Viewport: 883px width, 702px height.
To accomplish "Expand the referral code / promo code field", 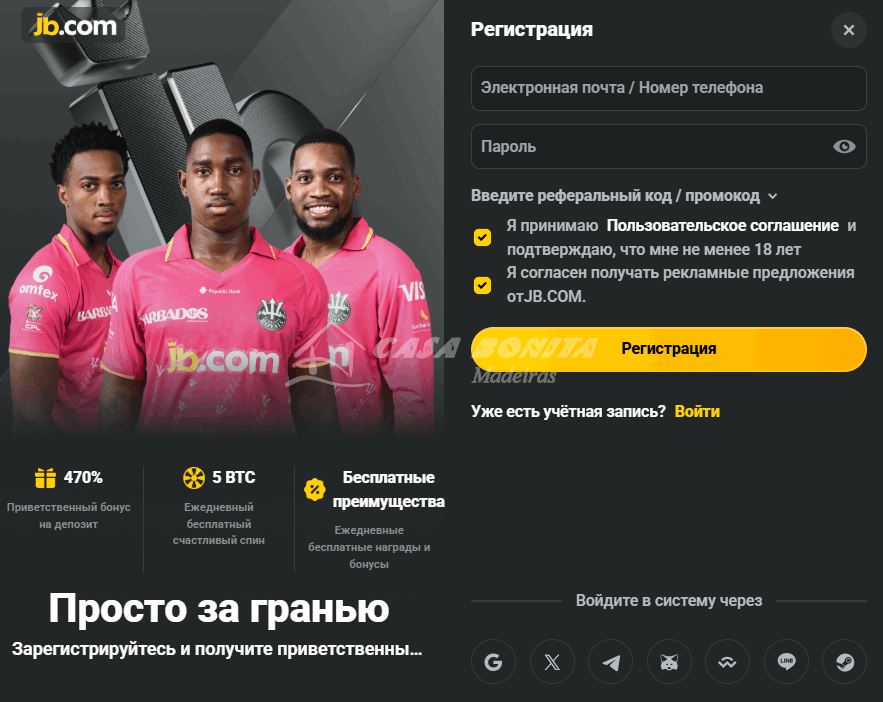I will 624,195.
